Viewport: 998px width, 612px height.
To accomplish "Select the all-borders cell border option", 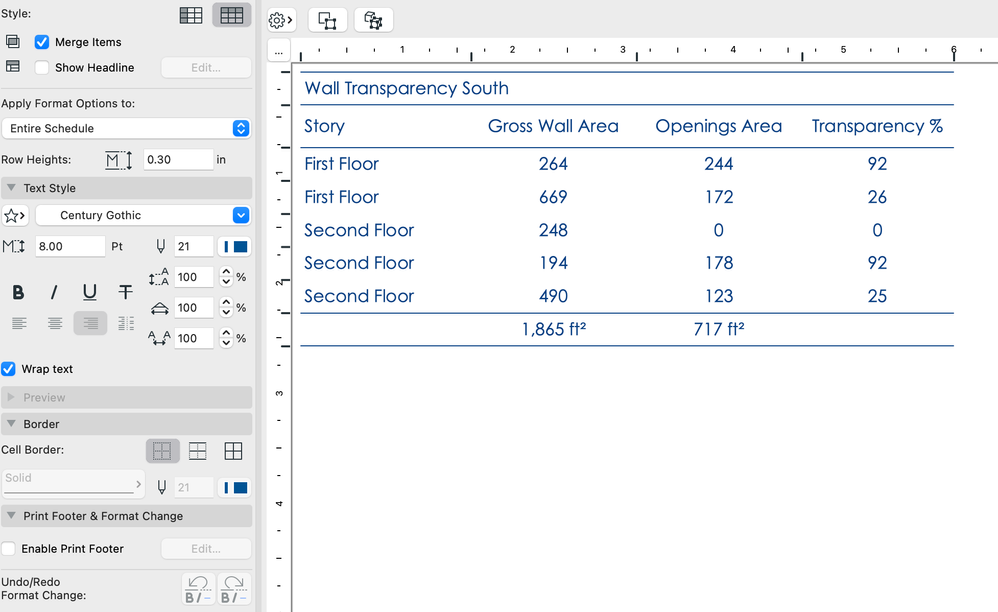I will coord(233,450).
